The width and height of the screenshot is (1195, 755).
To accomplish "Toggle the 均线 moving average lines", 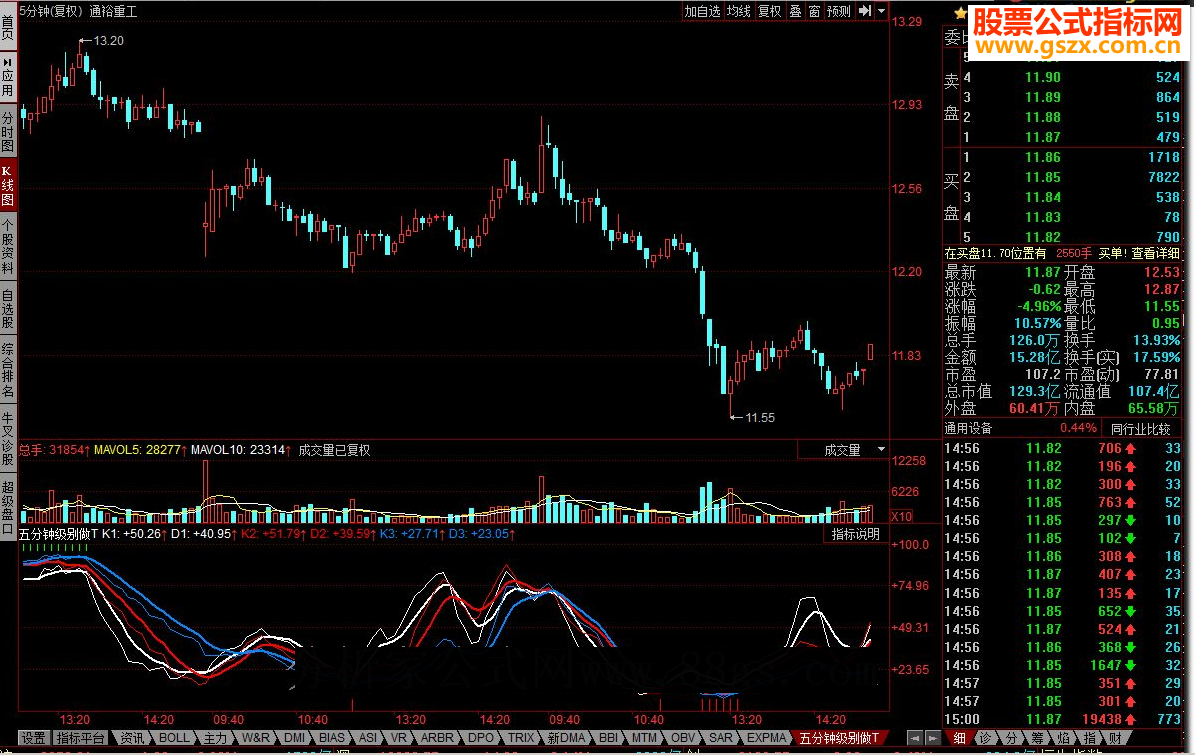I will tap(738, 11).
